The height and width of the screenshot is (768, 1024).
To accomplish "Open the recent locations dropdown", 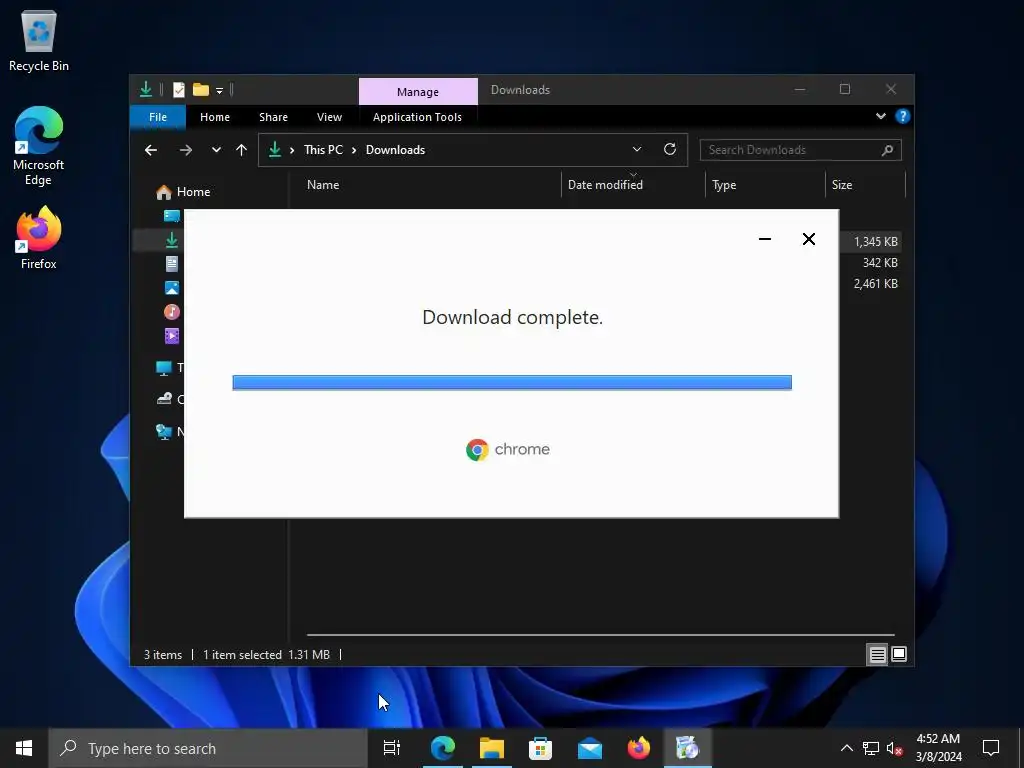I will click(216, 150).
